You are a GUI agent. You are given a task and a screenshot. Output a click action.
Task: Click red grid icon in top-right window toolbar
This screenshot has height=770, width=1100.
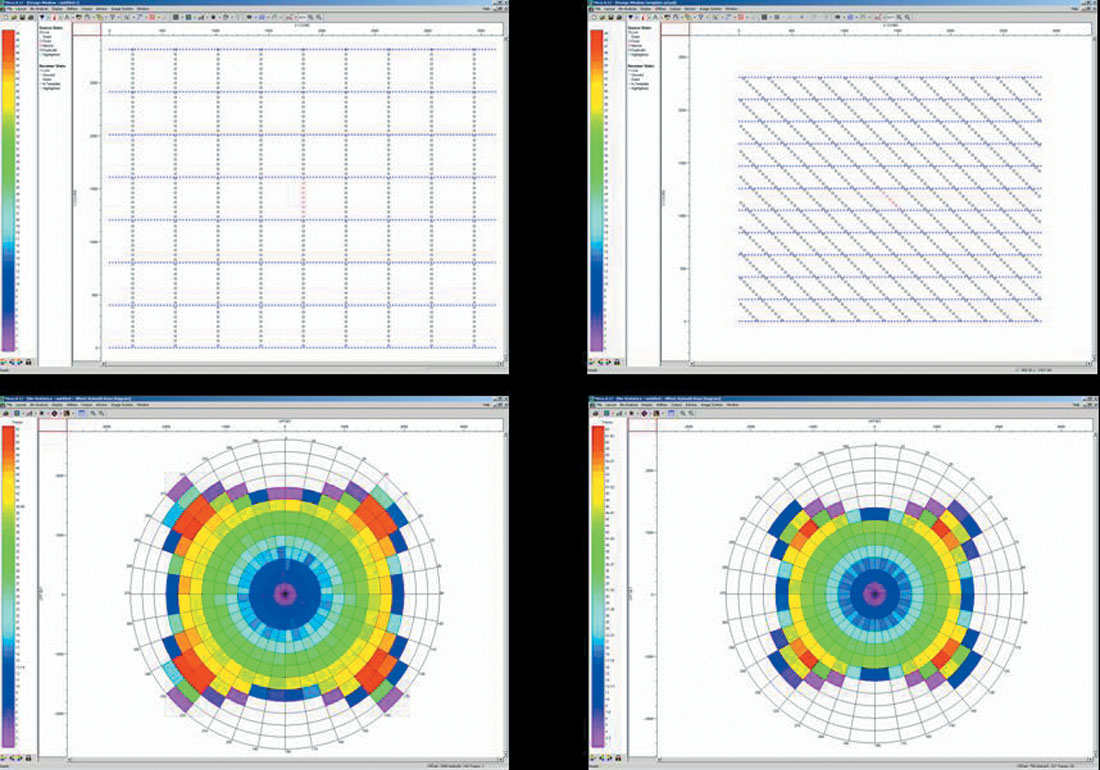click(x=741, y=18)
